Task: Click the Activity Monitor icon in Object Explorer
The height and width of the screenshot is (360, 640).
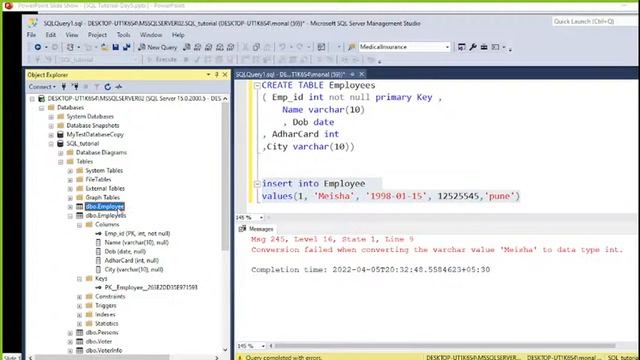Action: click(x=119, y=87)
